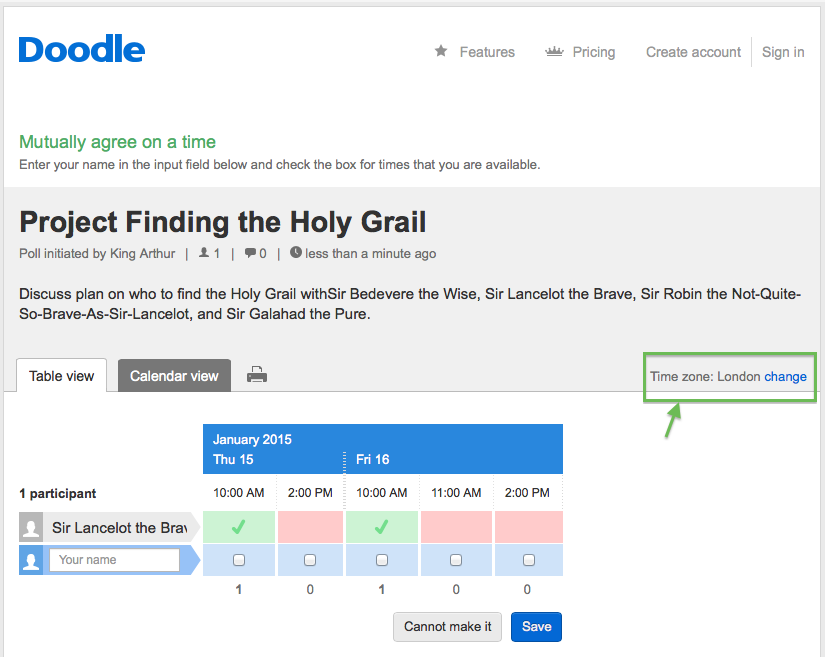Viewport: 825px width, 657px height.
Task: Click the Create account link
Action: 693,52
